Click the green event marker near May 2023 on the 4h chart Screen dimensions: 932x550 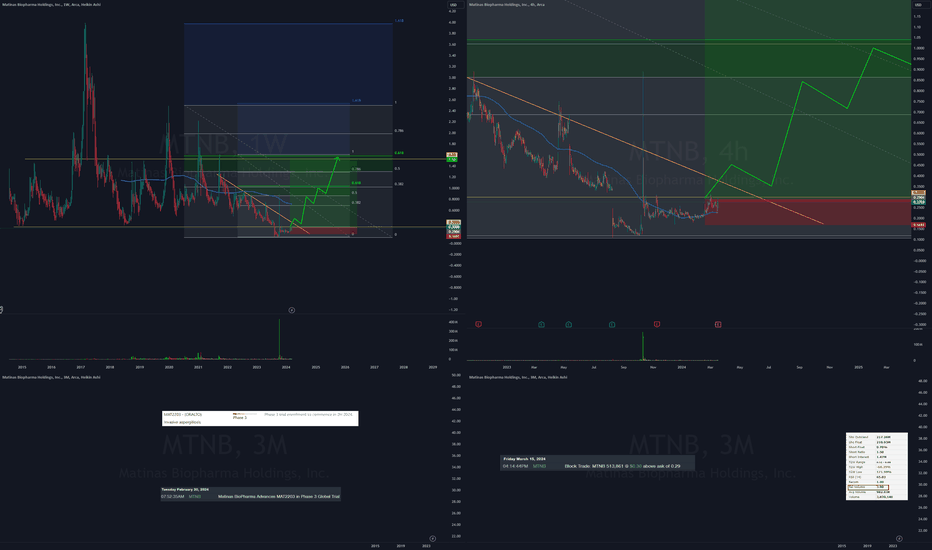(568, 324)
